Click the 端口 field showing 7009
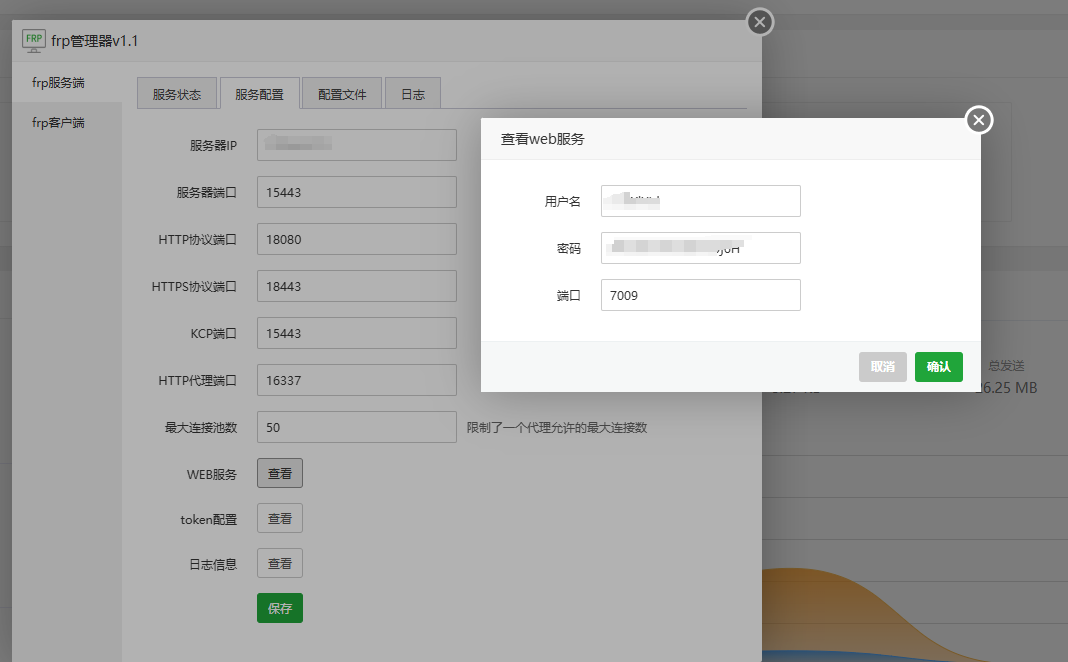 pyautogui.click(x=700, y=295)
